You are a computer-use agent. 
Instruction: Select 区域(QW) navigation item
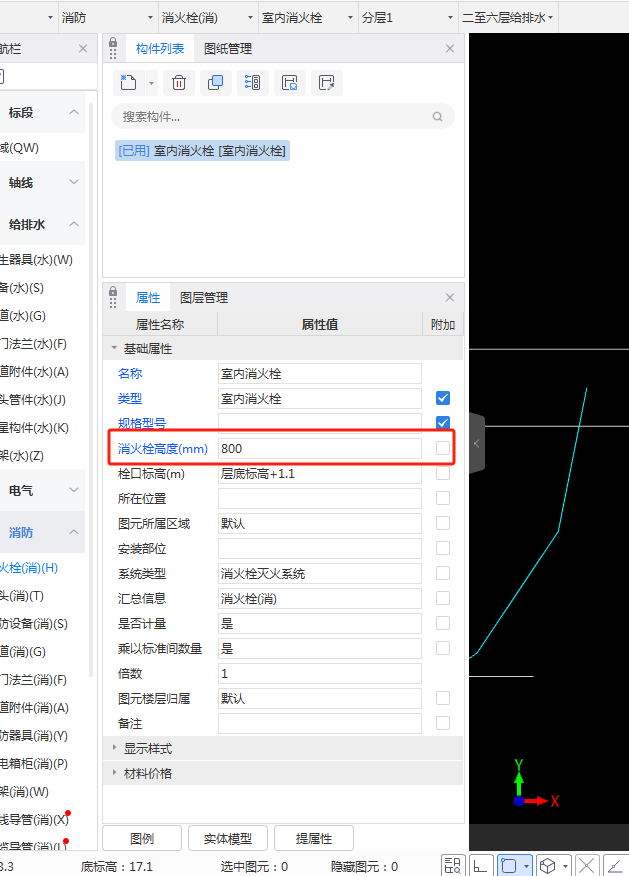click(x=20, y=147)
